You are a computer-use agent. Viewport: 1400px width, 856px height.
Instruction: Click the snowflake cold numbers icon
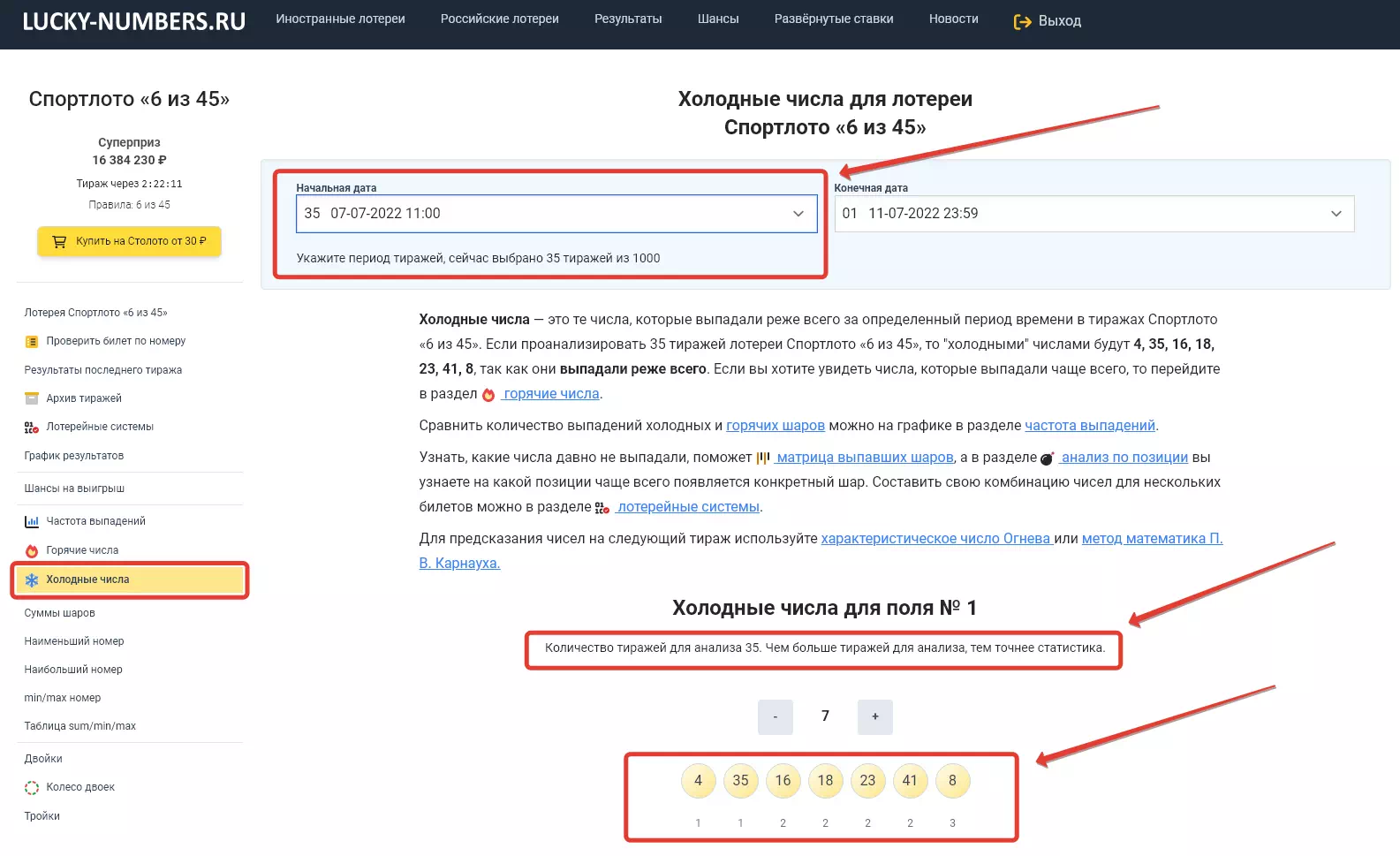click(32, 580)
